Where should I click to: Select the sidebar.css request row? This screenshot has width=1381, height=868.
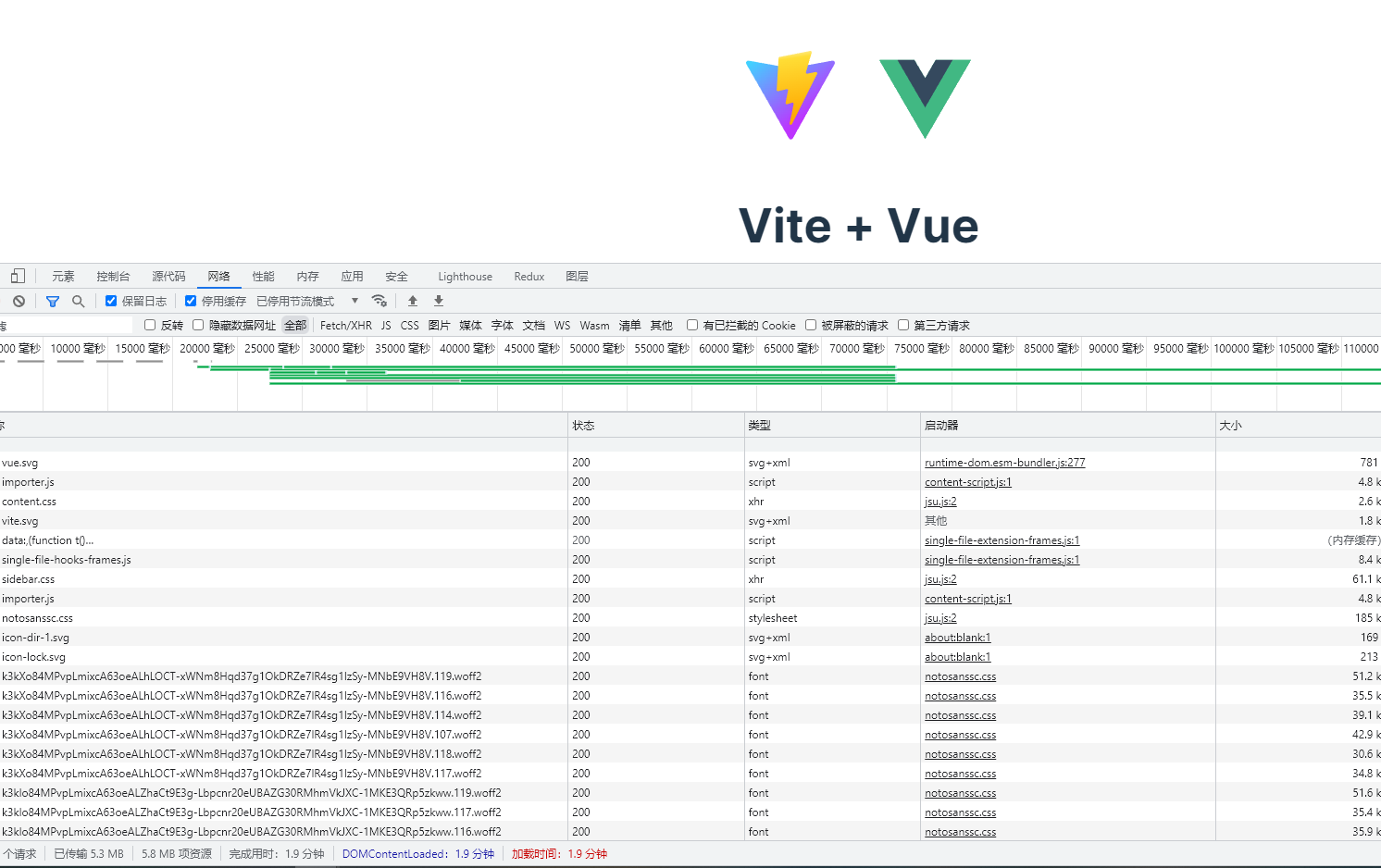pyautogui.click(x=690, y=578)
